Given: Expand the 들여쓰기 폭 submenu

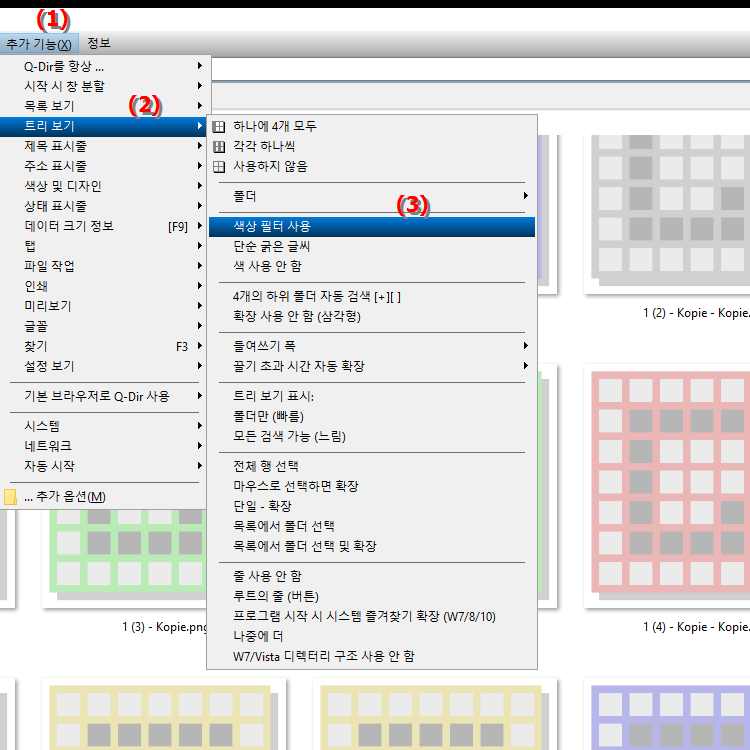Looking at the screenshot, I should click(372, 346).
